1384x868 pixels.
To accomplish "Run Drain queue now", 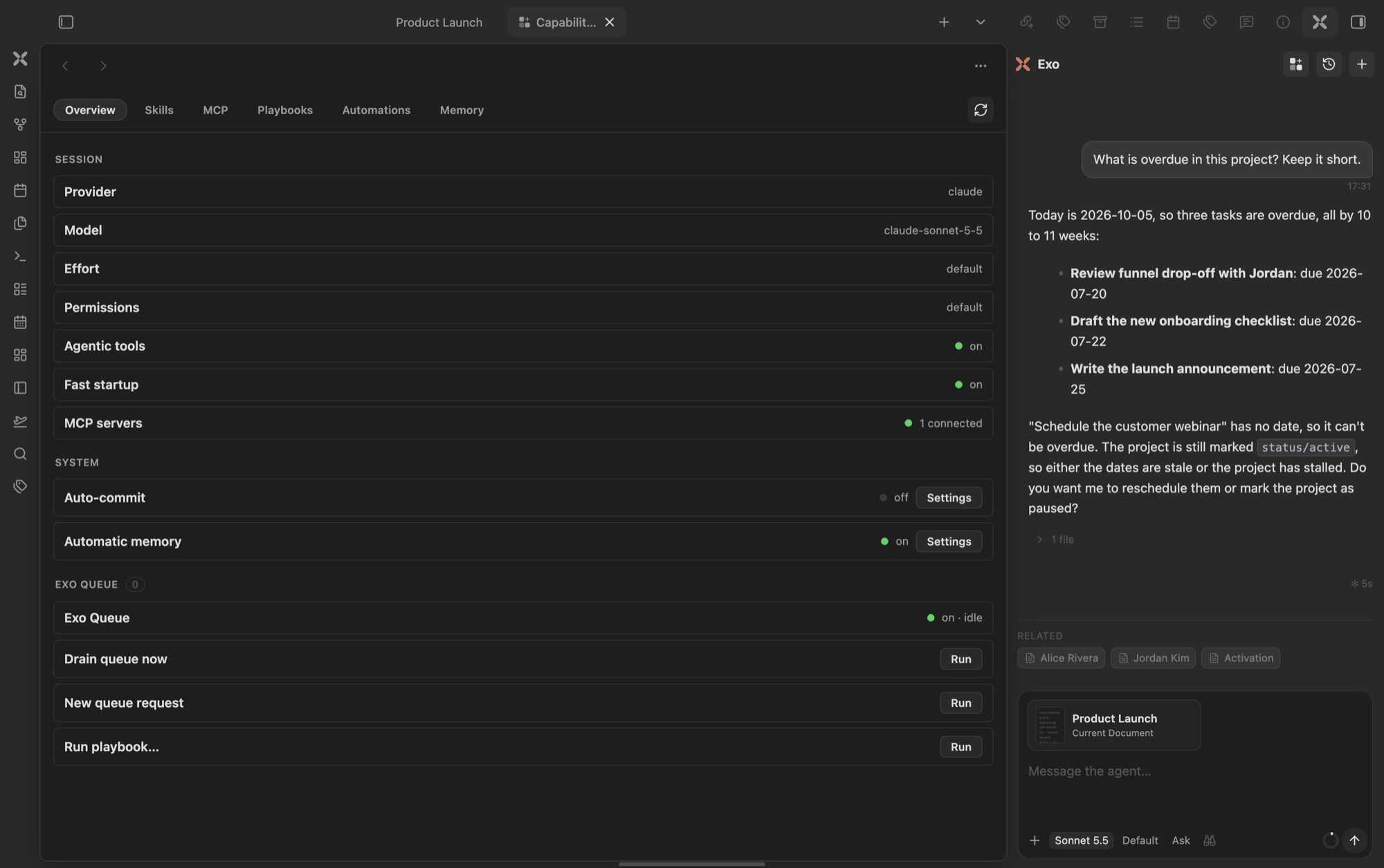I will pos(960,659).
